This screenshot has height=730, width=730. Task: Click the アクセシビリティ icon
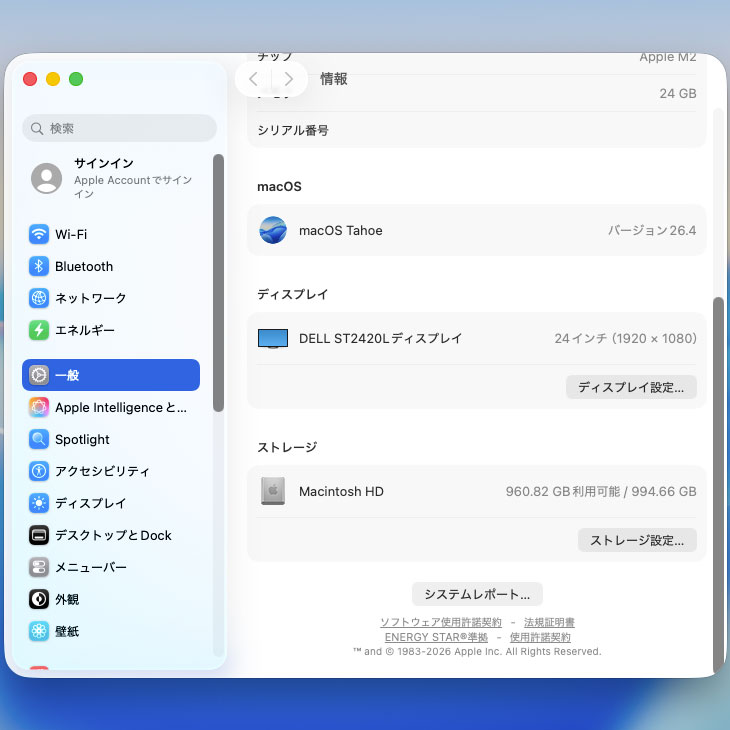(x=39, y=471)
